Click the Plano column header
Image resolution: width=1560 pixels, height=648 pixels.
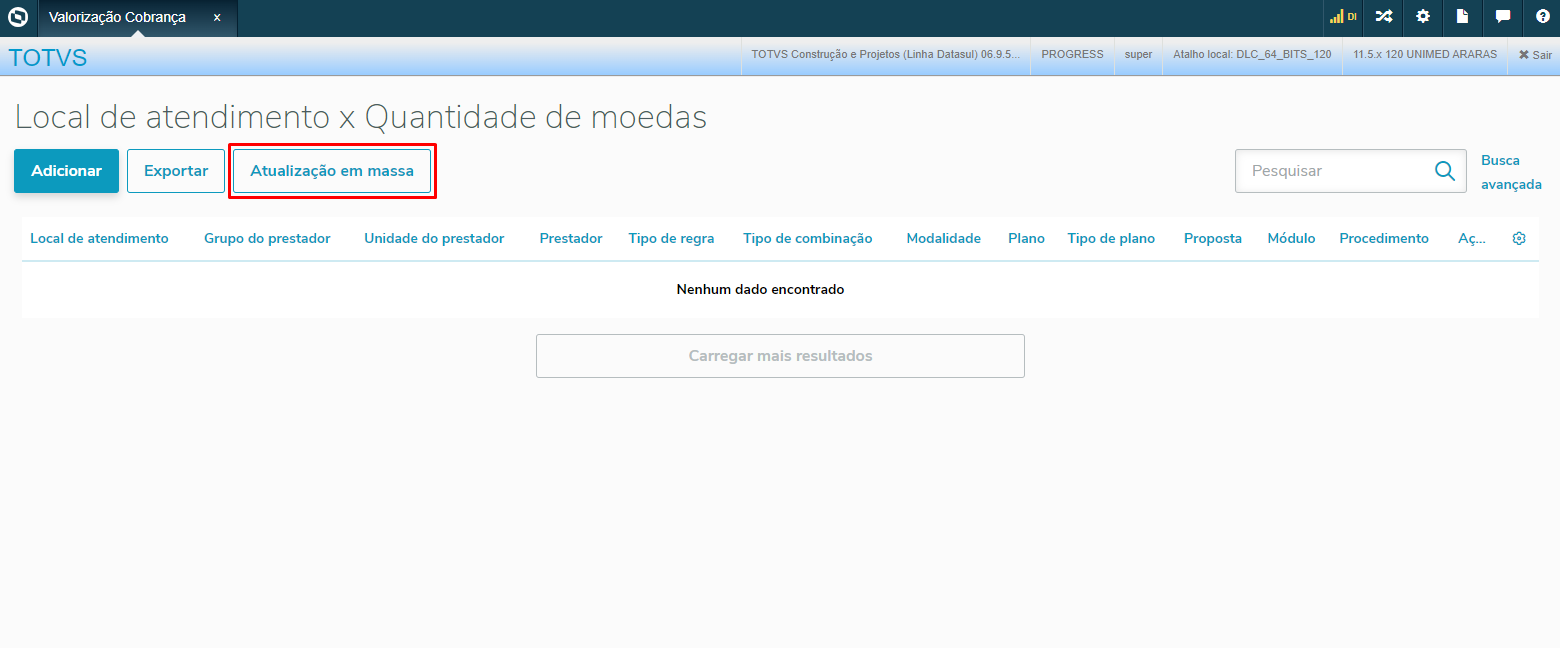(1026, 238)
